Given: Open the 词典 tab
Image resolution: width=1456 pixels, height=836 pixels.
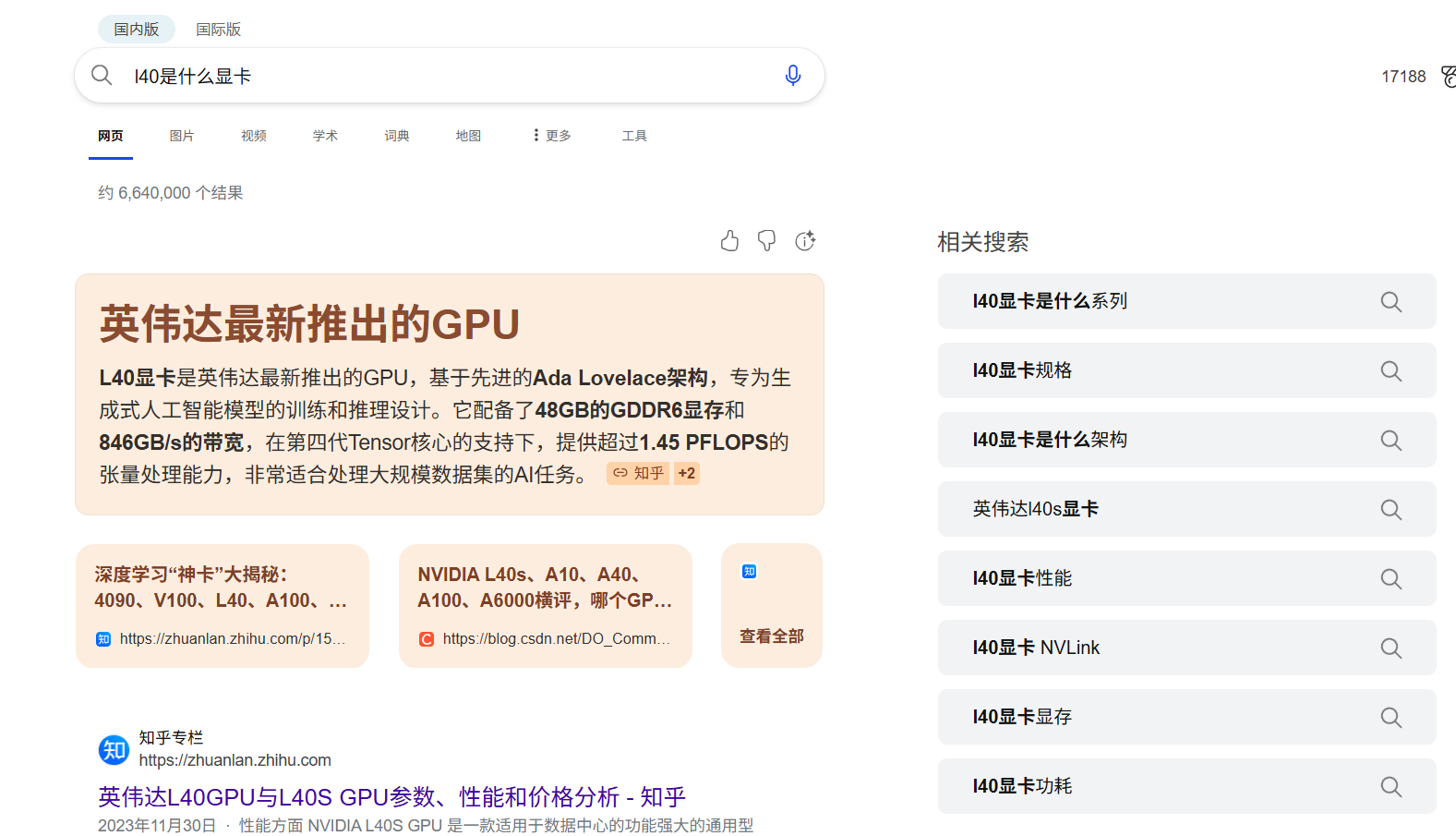Looking at the screenshot, I should tap(397, 136).
